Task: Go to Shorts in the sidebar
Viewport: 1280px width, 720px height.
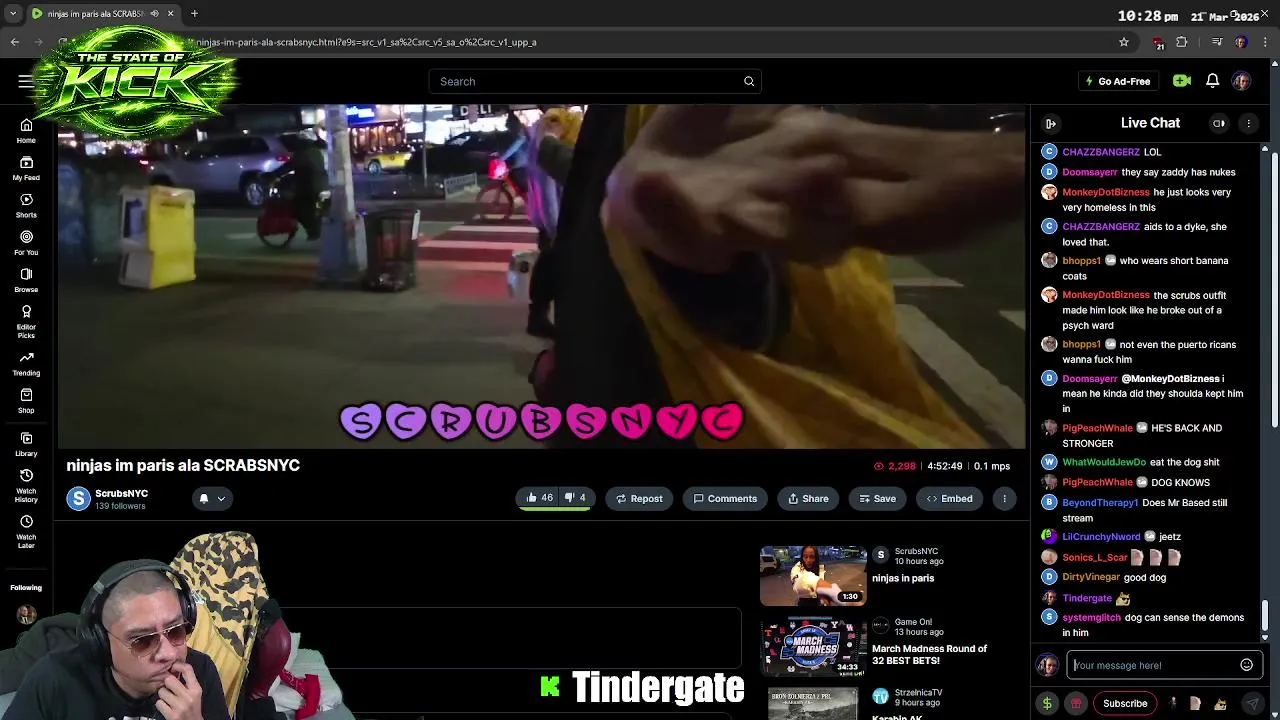Action: click(x=26, y=205)
